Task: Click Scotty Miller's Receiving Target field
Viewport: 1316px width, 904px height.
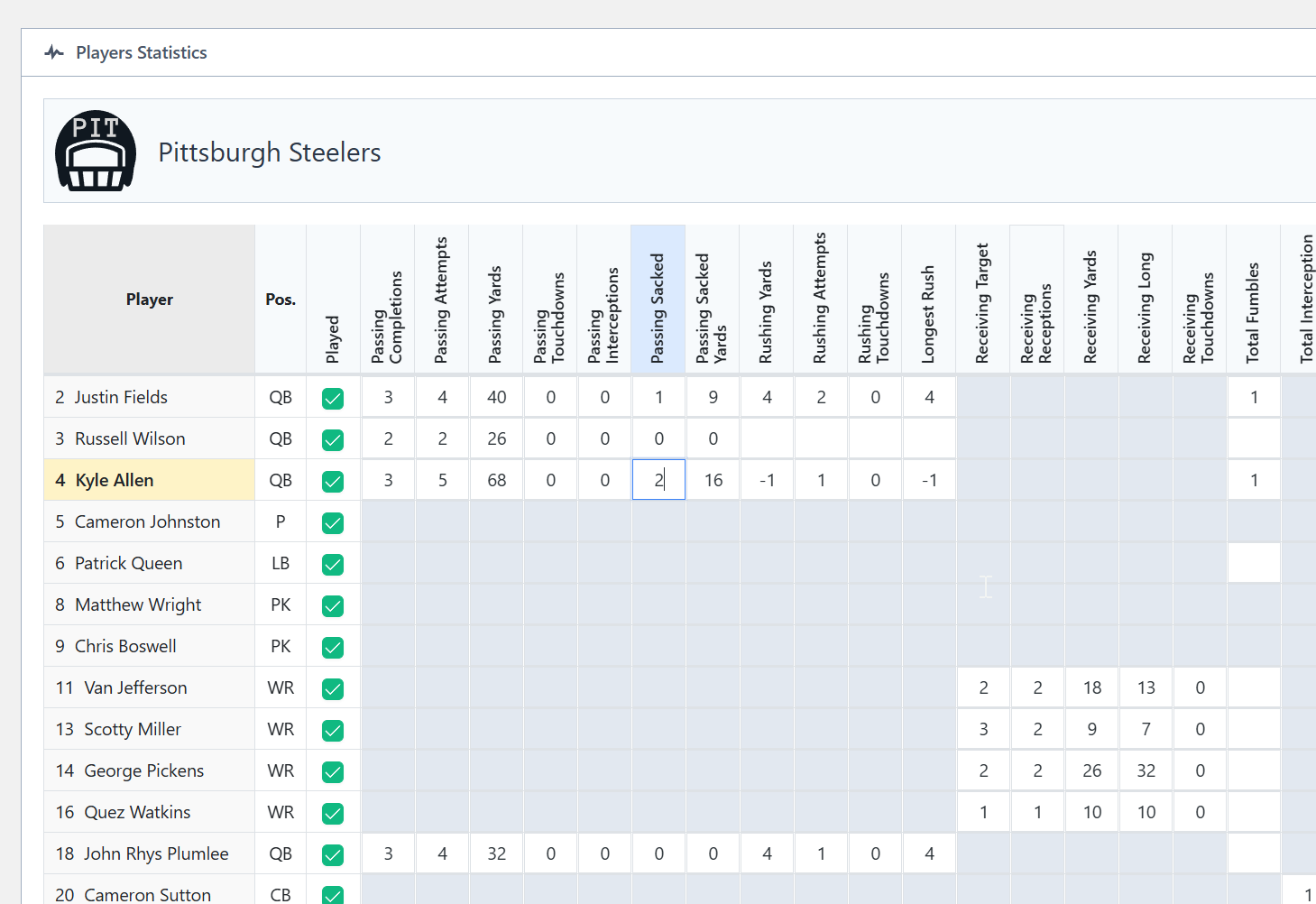Action: point(983,729)
